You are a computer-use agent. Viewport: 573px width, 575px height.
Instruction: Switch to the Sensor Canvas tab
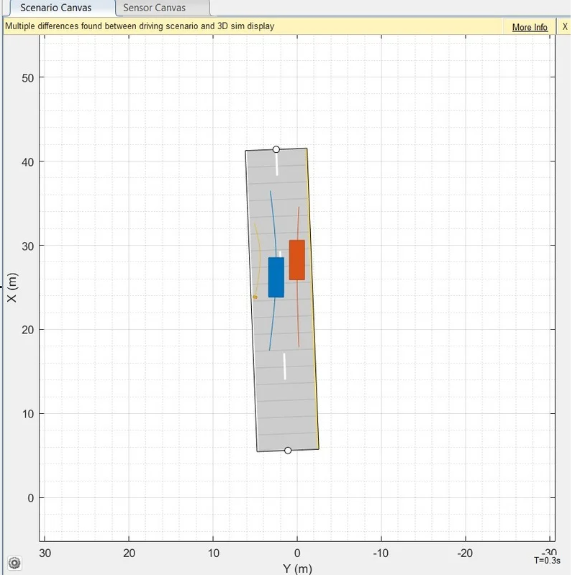coord(154,8)
